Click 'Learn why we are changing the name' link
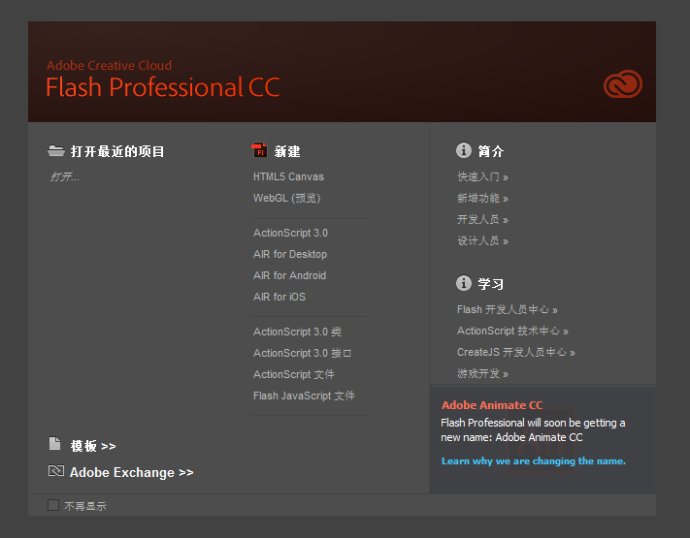 tap(533, 461)
